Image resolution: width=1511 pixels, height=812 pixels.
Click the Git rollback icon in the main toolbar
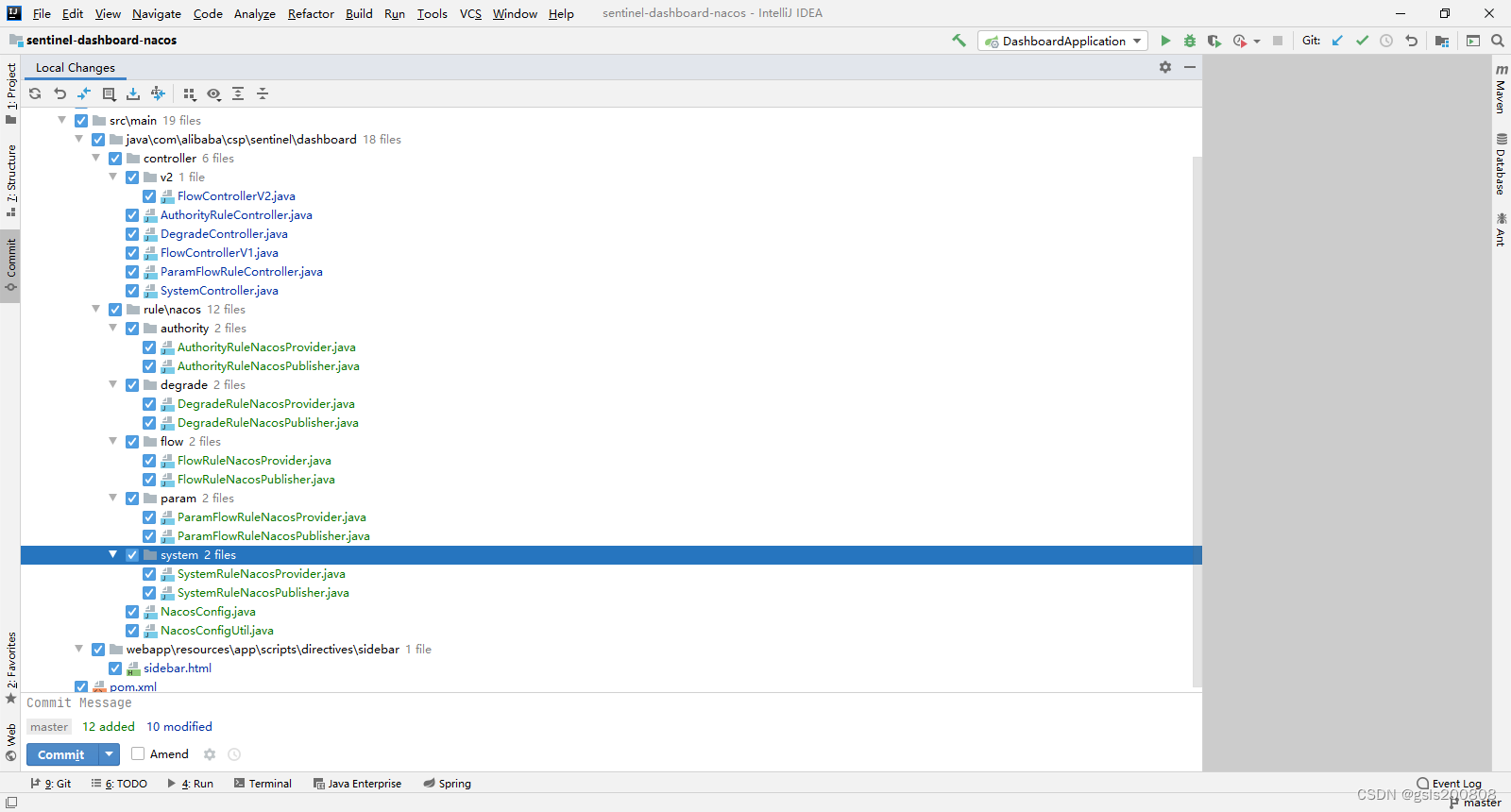click(1411, 41)
